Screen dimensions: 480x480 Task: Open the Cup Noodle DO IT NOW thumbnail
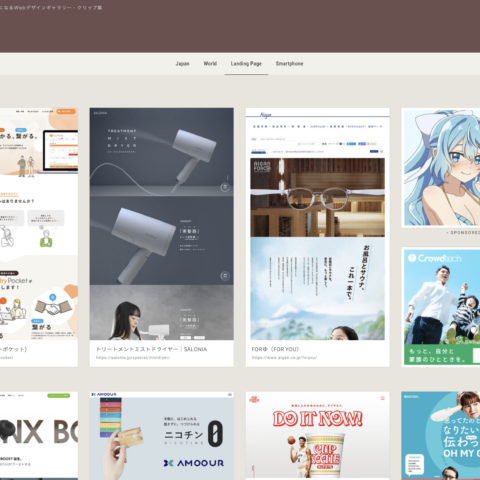tap(317, 436)
